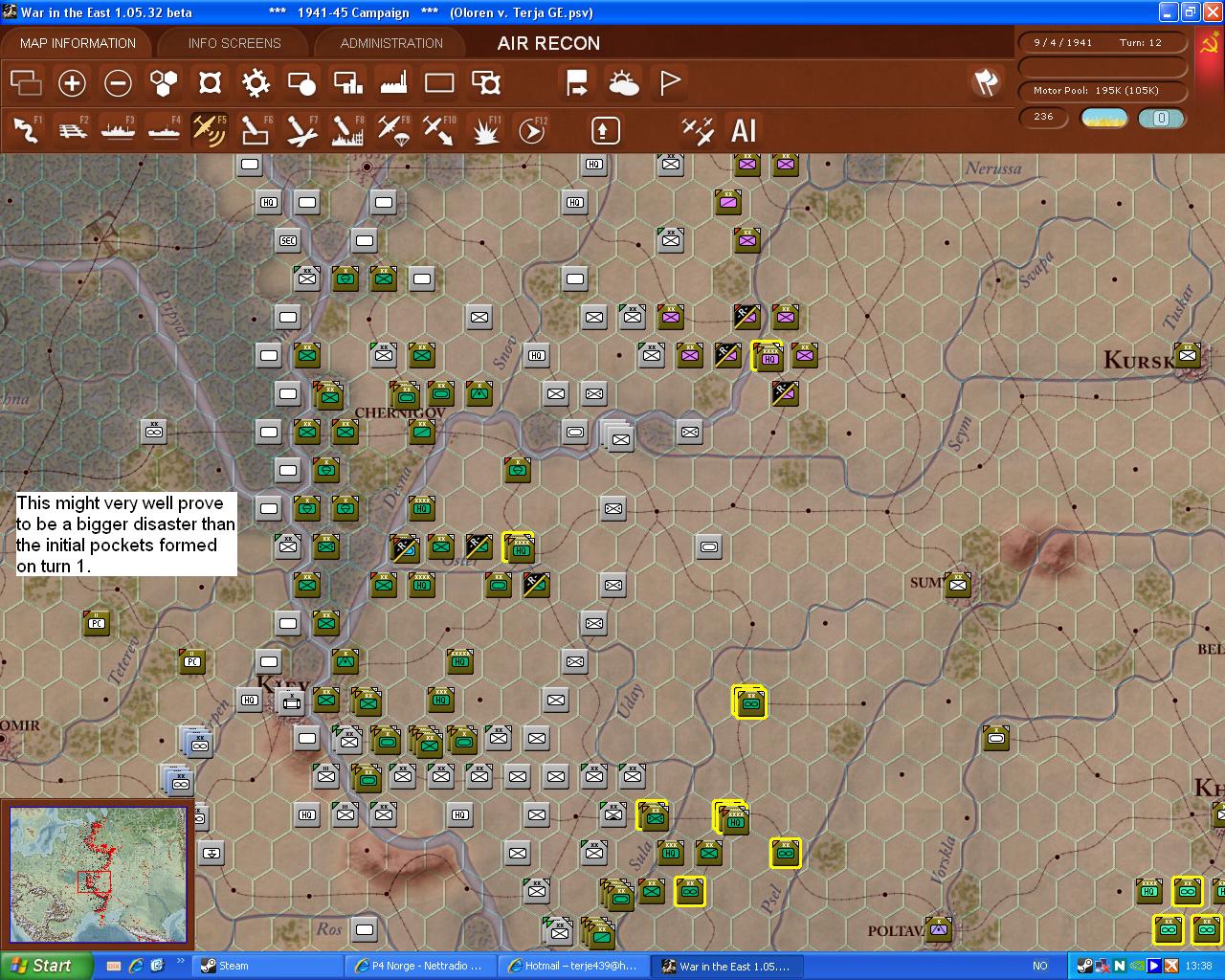Select the F2 rail mode icon

point(72,129)
